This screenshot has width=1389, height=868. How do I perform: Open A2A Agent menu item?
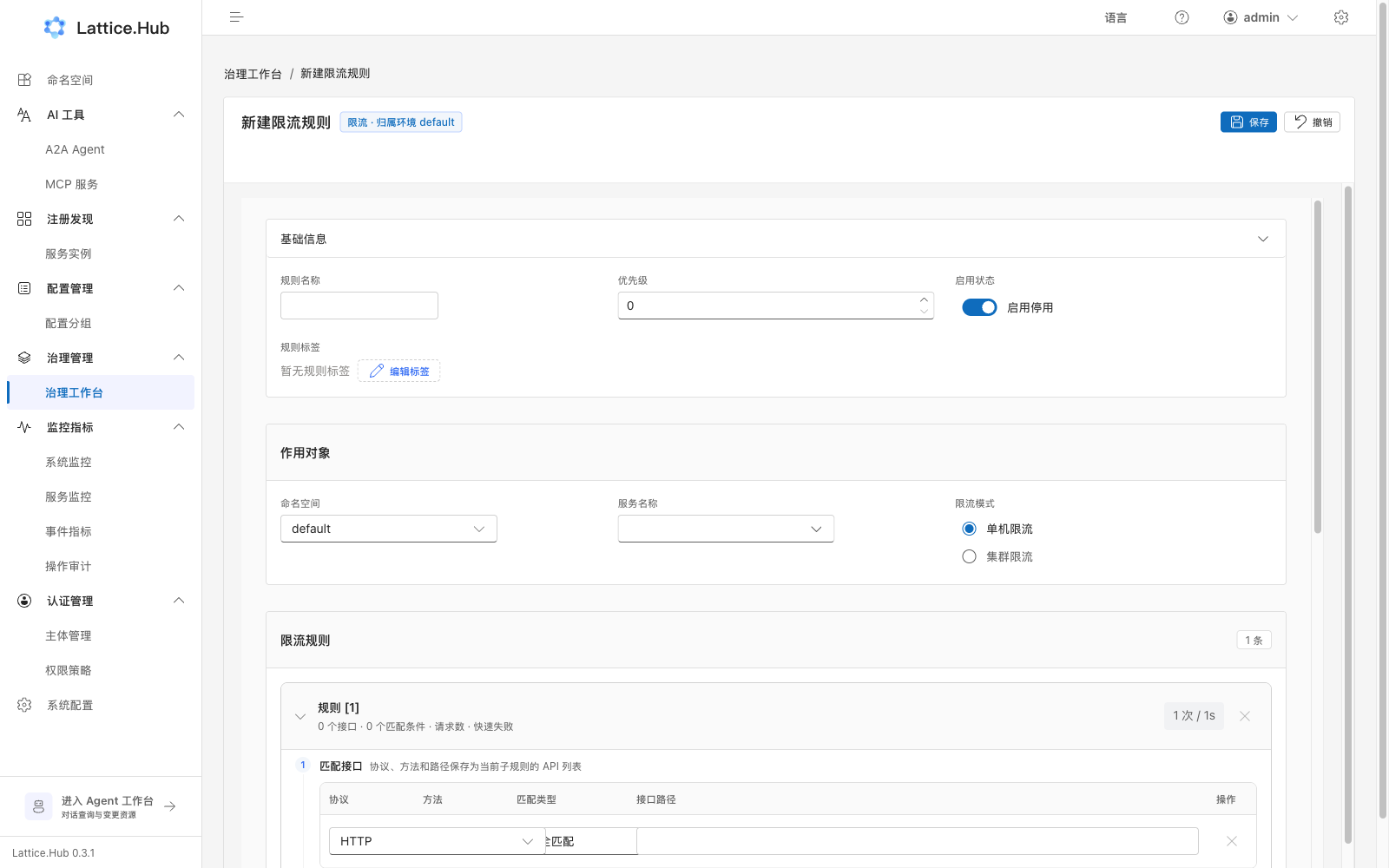(x=101, y=149)
